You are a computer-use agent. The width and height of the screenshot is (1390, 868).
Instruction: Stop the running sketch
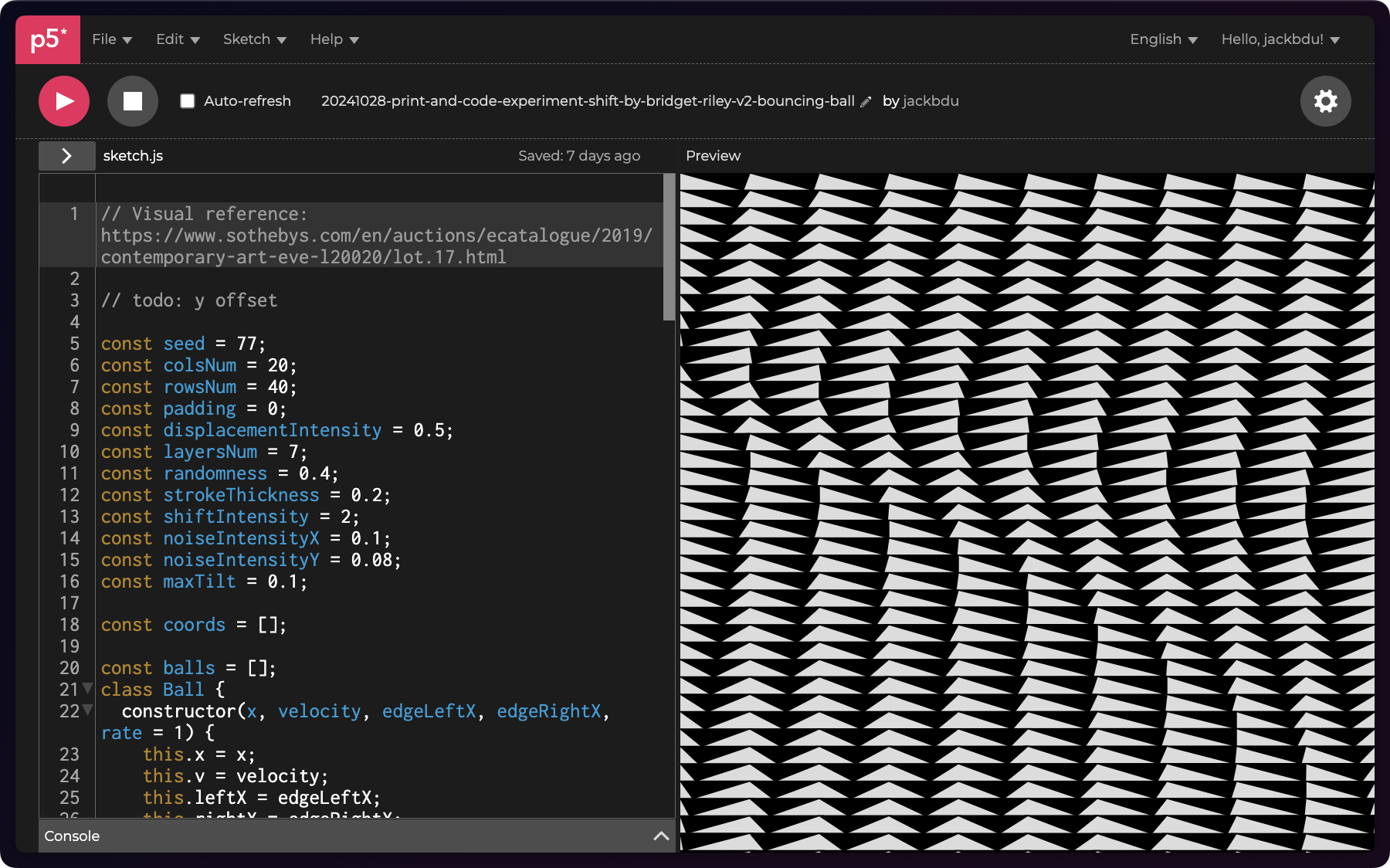[133, 101]
